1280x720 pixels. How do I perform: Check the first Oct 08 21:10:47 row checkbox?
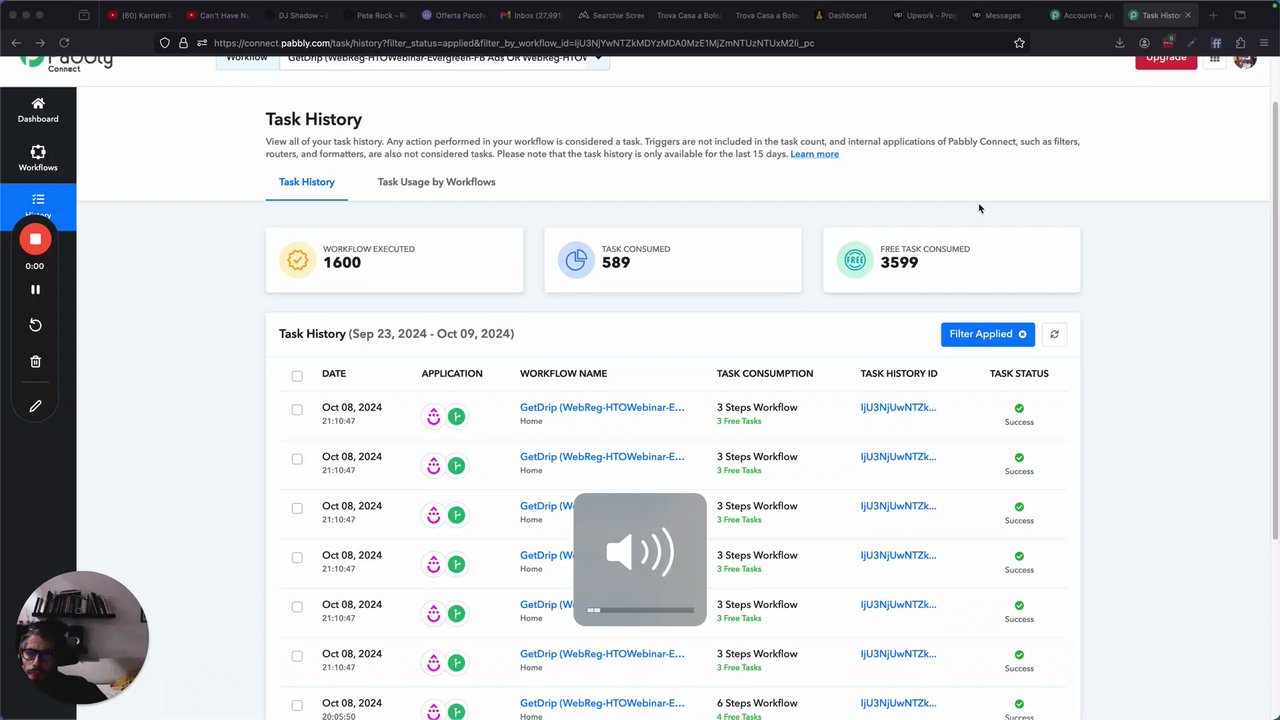click(x=297, y=410)
